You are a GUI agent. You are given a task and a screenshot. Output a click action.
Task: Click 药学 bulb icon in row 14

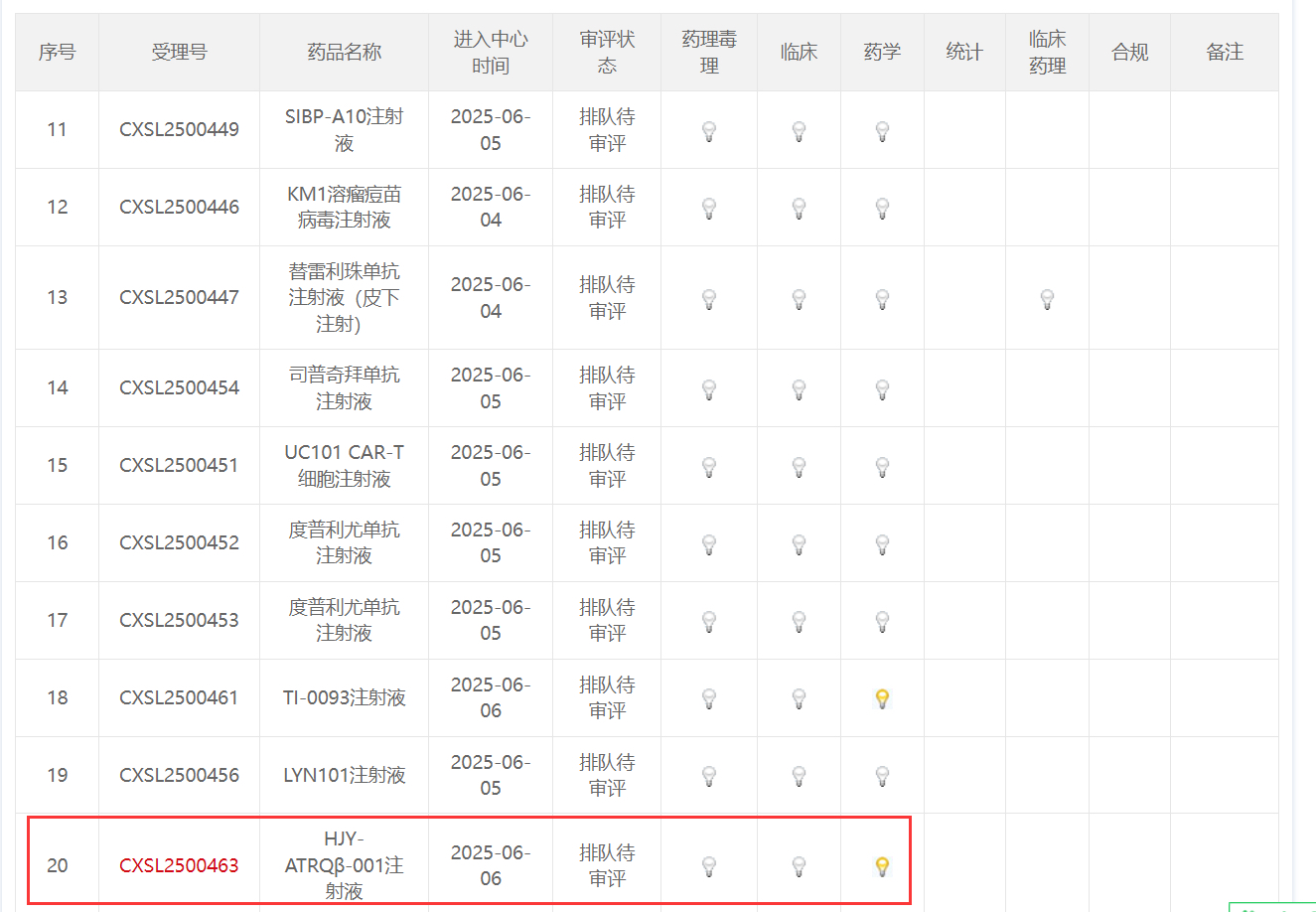point(882,388)
